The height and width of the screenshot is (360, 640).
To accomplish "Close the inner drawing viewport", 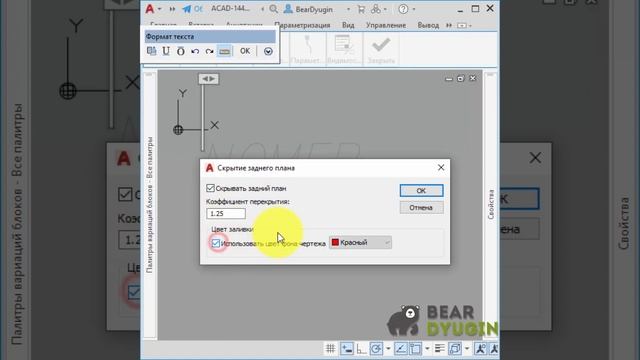I will pyautogui.click(x=473, y=78).
